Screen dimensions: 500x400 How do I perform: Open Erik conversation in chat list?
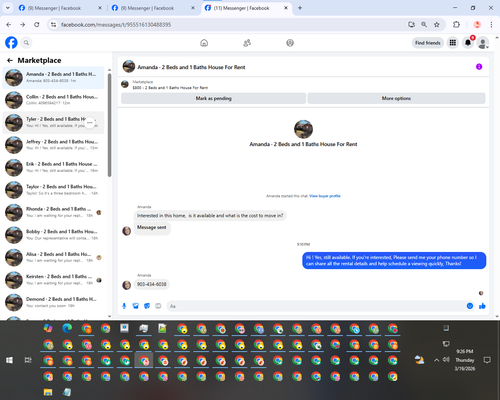click(x=53, y=167)
